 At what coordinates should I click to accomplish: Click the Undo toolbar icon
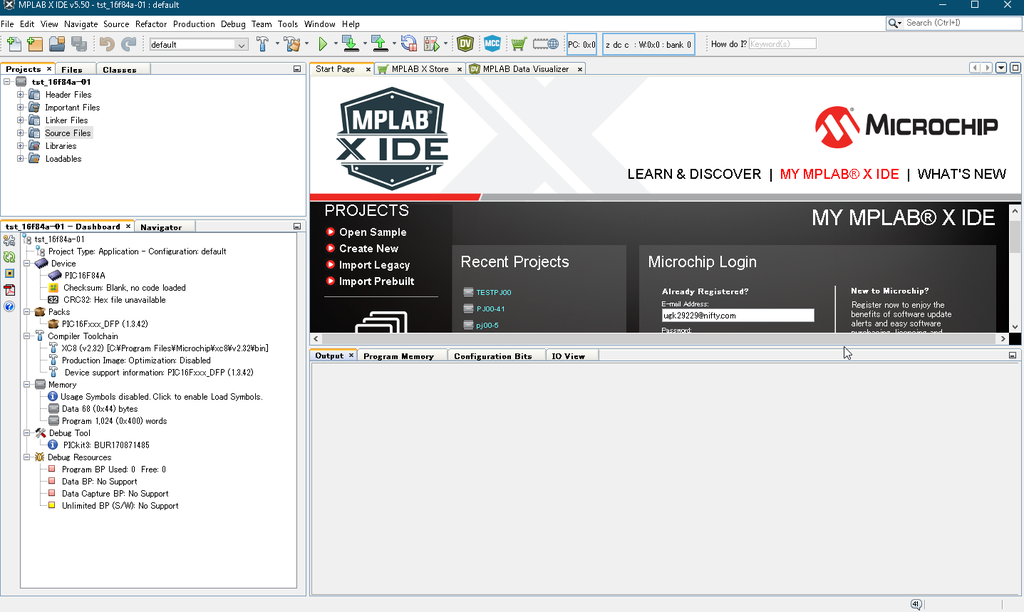[x=107, y=44]
